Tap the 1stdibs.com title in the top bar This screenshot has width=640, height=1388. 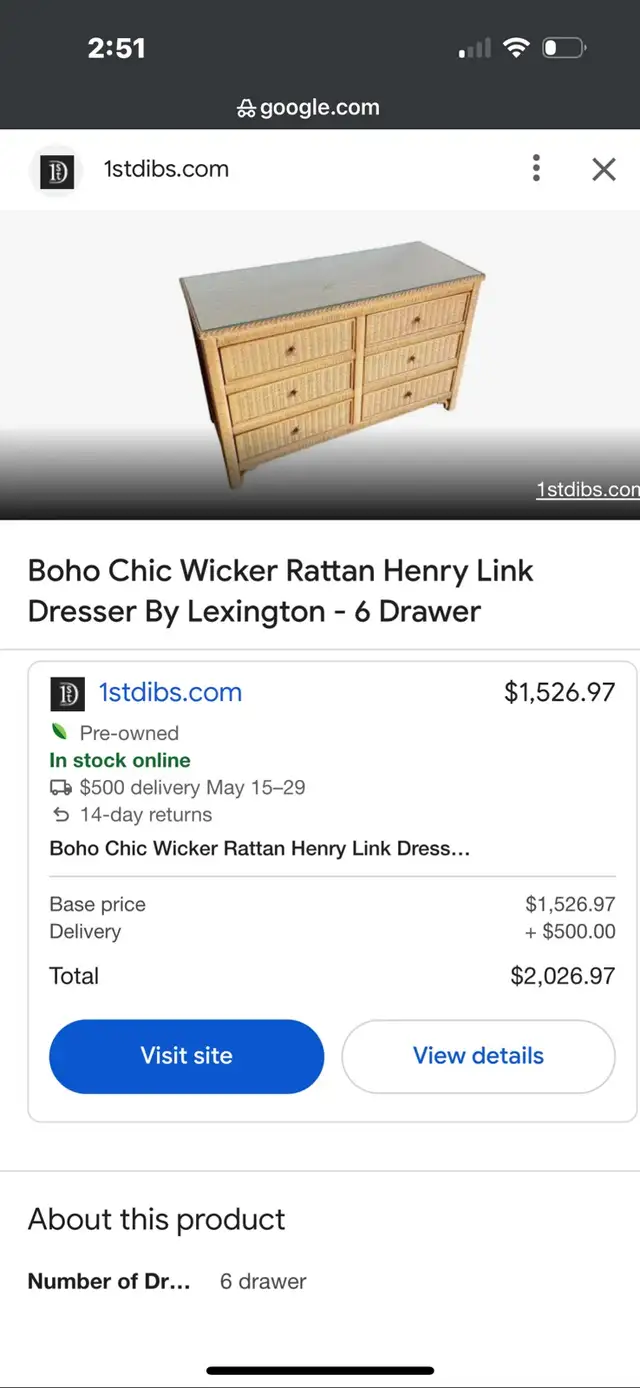[164, 170]
